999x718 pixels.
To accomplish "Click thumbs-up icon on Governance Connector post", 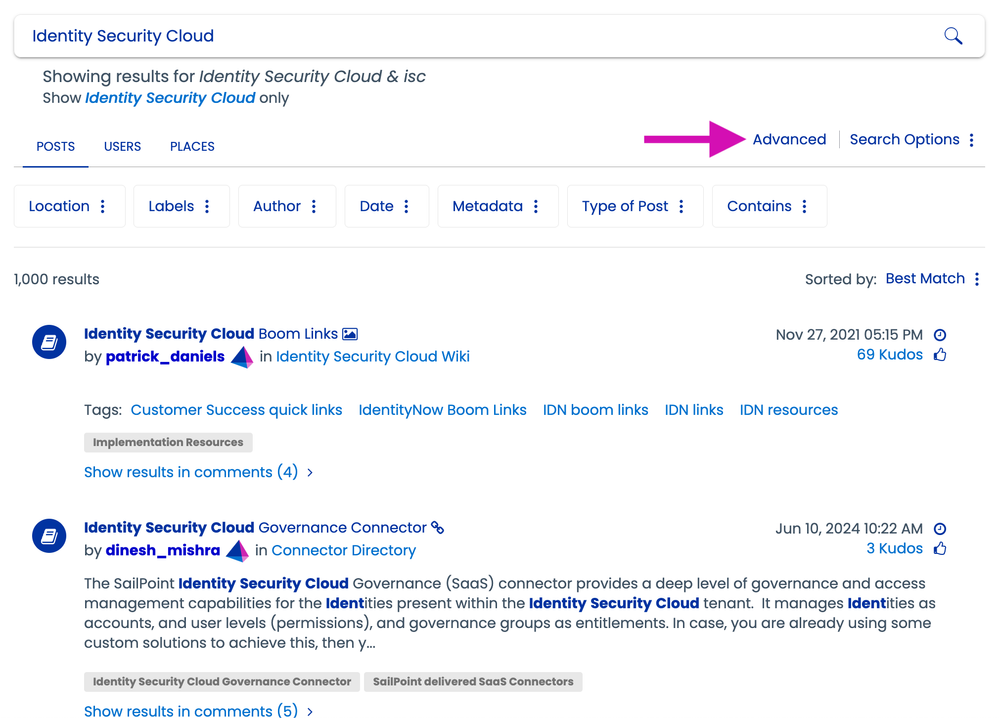I will click(939, 549).
